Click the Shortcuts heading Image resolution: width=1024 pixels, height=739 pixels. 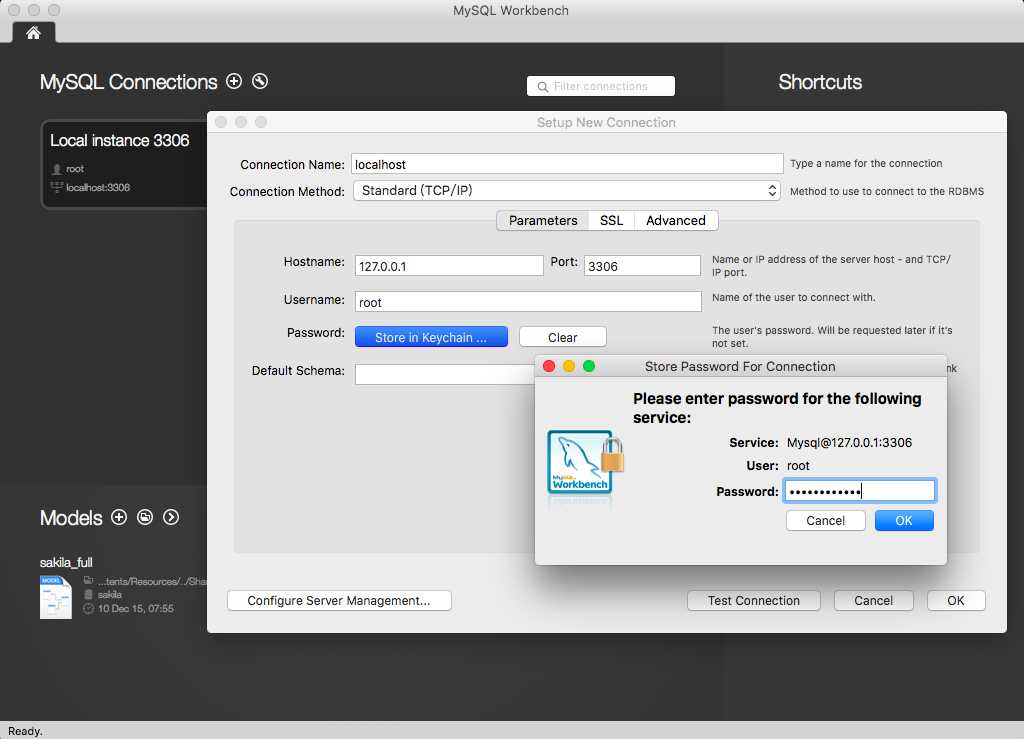pos(820,82)
